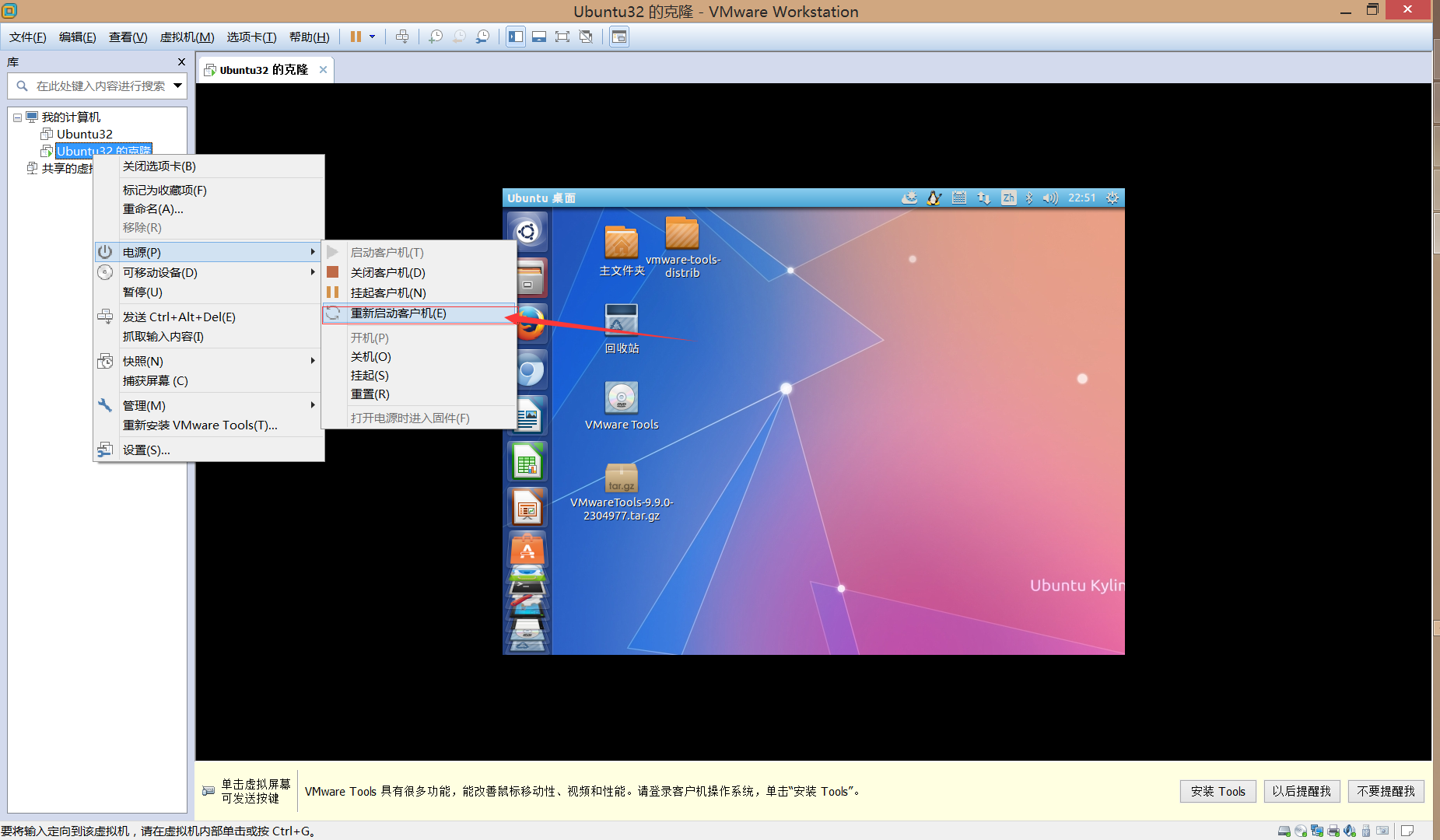Click the Ubuntu volume indicator icon

(1050, 198)
